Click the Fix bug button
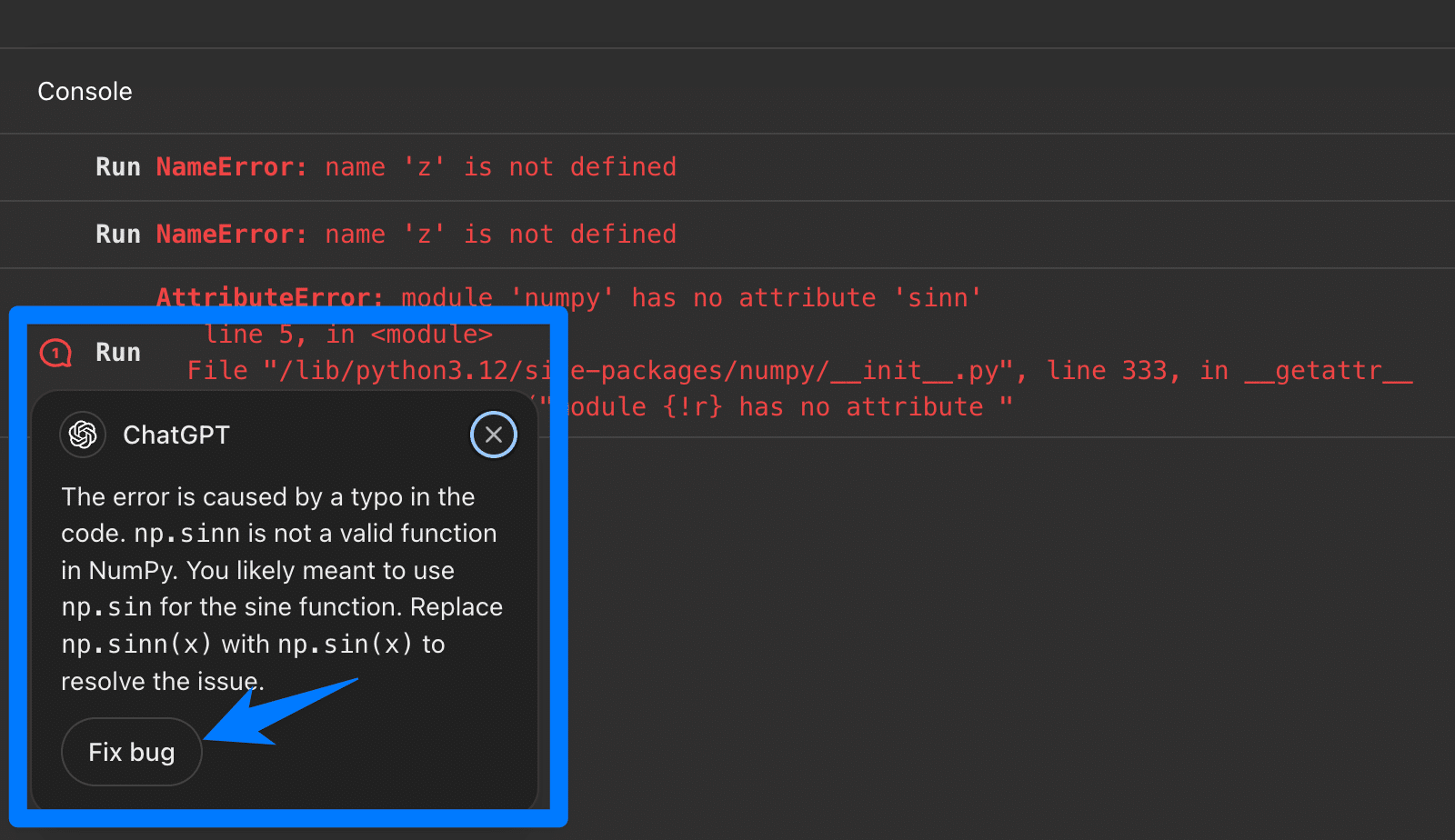The height and width of the screenshot is (840, 1455). (131, 752)
